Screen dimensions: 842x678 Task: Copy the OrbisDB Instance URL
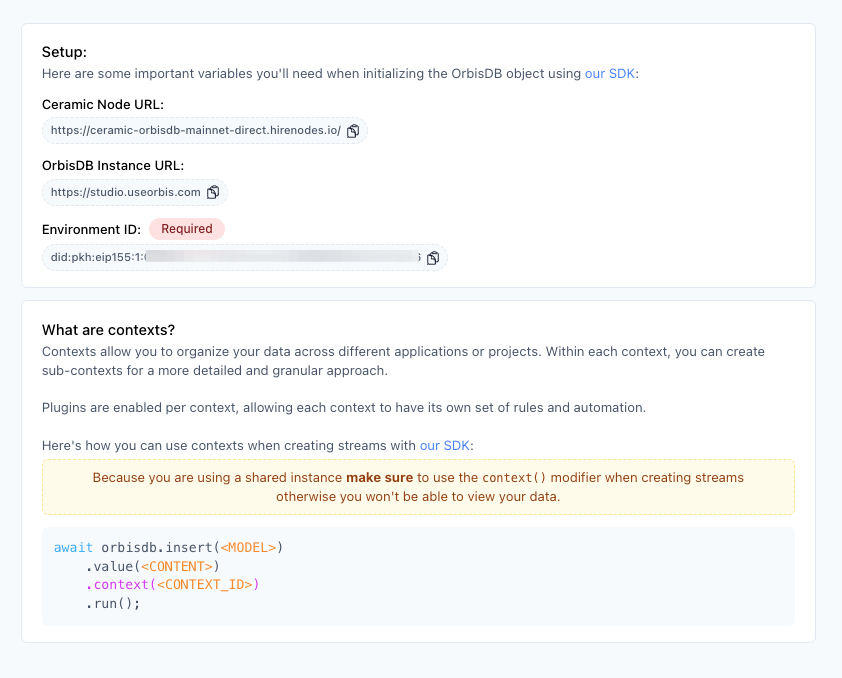pyautogui.click(x=213, y=192)
